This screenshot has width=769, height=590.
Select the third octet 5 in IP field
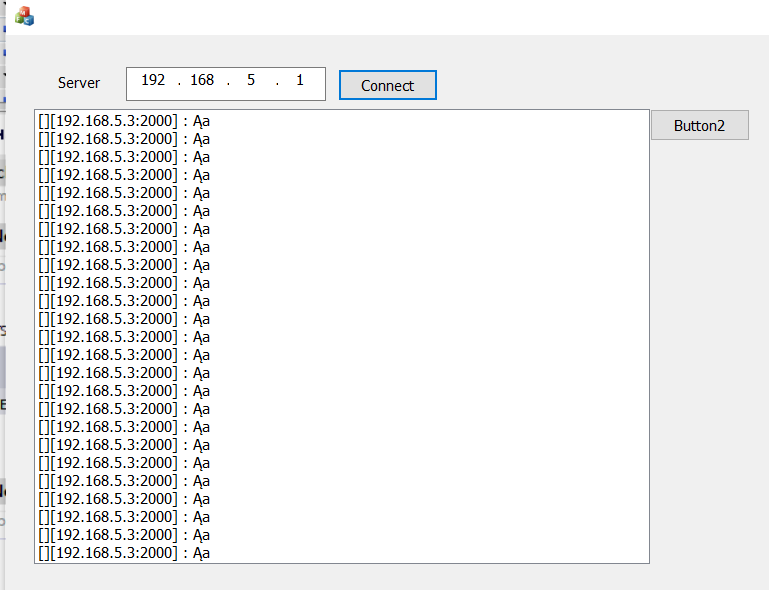pos(251,80)
